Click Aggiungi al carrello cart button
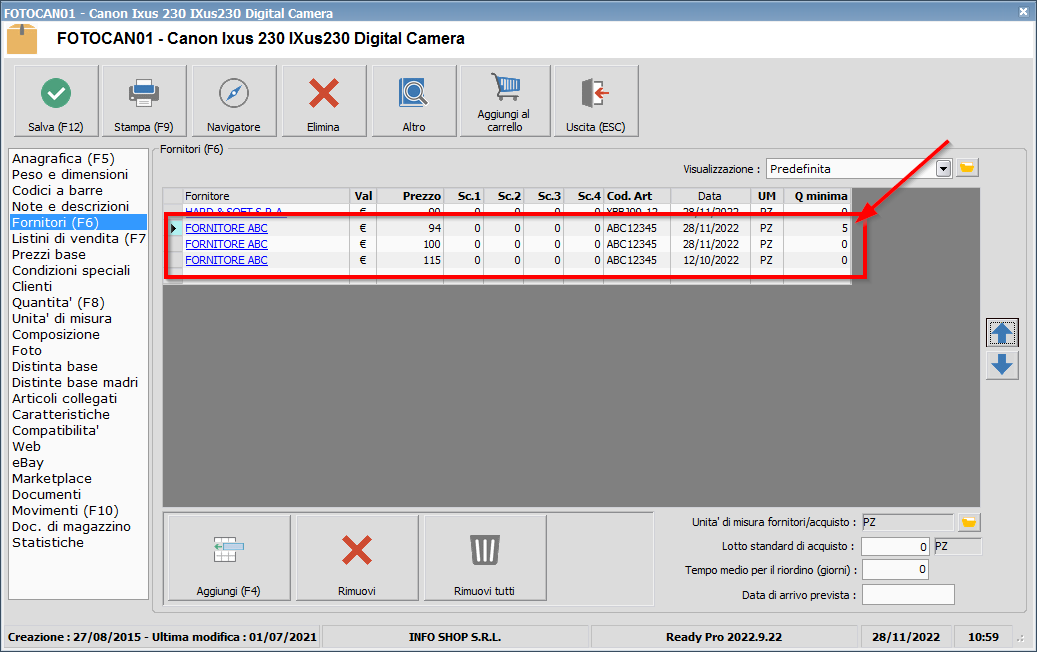The height and width of the screenshot is (652, 1037). [505, 101]
